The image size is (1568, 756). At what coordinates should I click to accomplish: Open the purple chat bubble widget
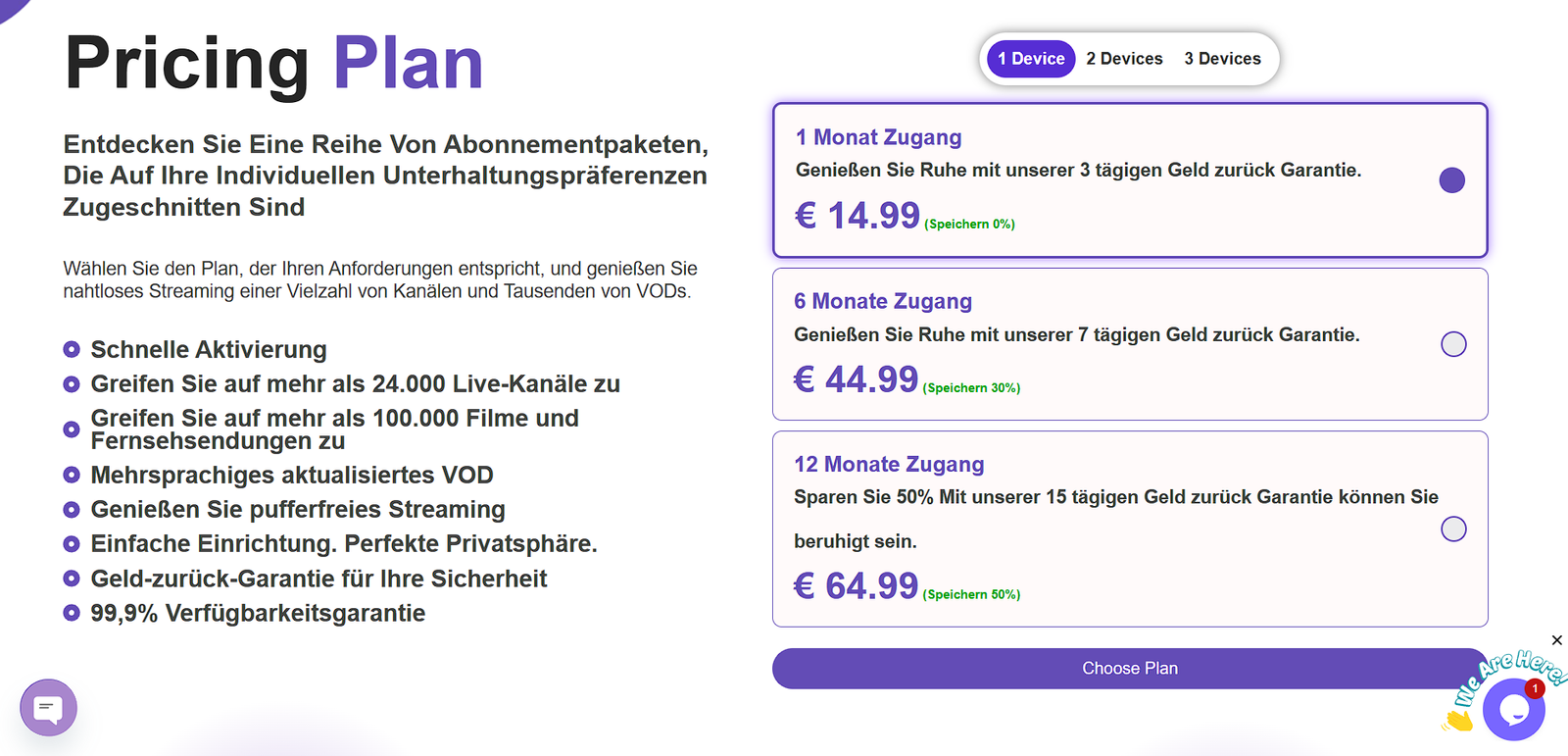click(x=48, y=707)
